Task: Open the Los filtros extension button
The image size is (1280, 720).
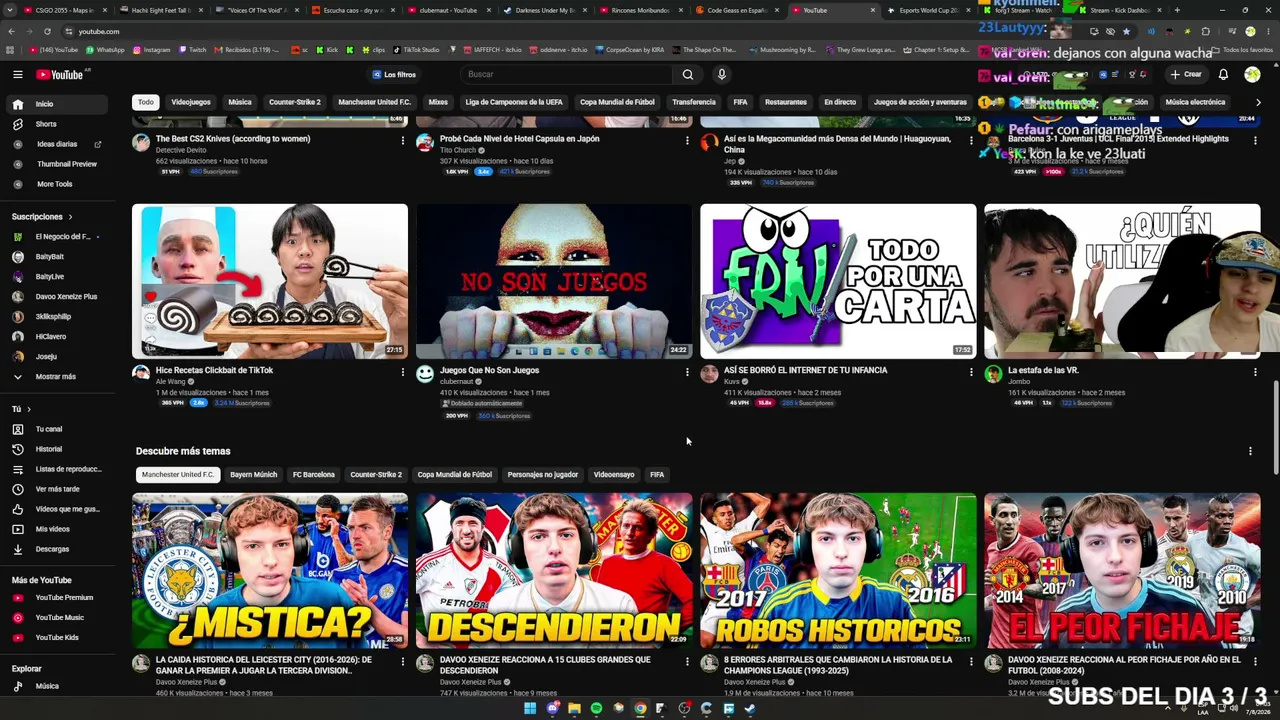Action: click(x=394, y=75)
